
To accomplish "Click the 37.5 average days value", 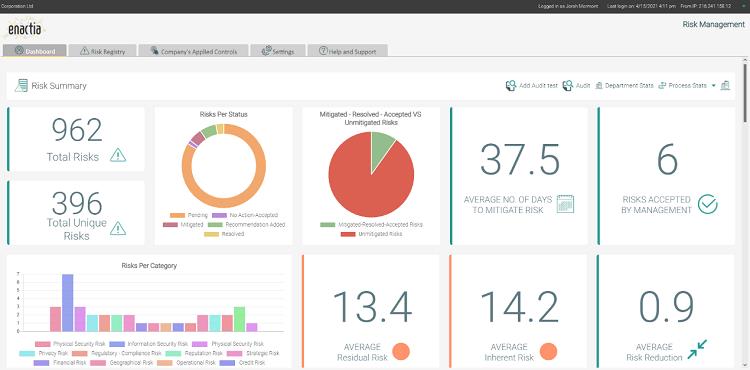I will point(520,159).
